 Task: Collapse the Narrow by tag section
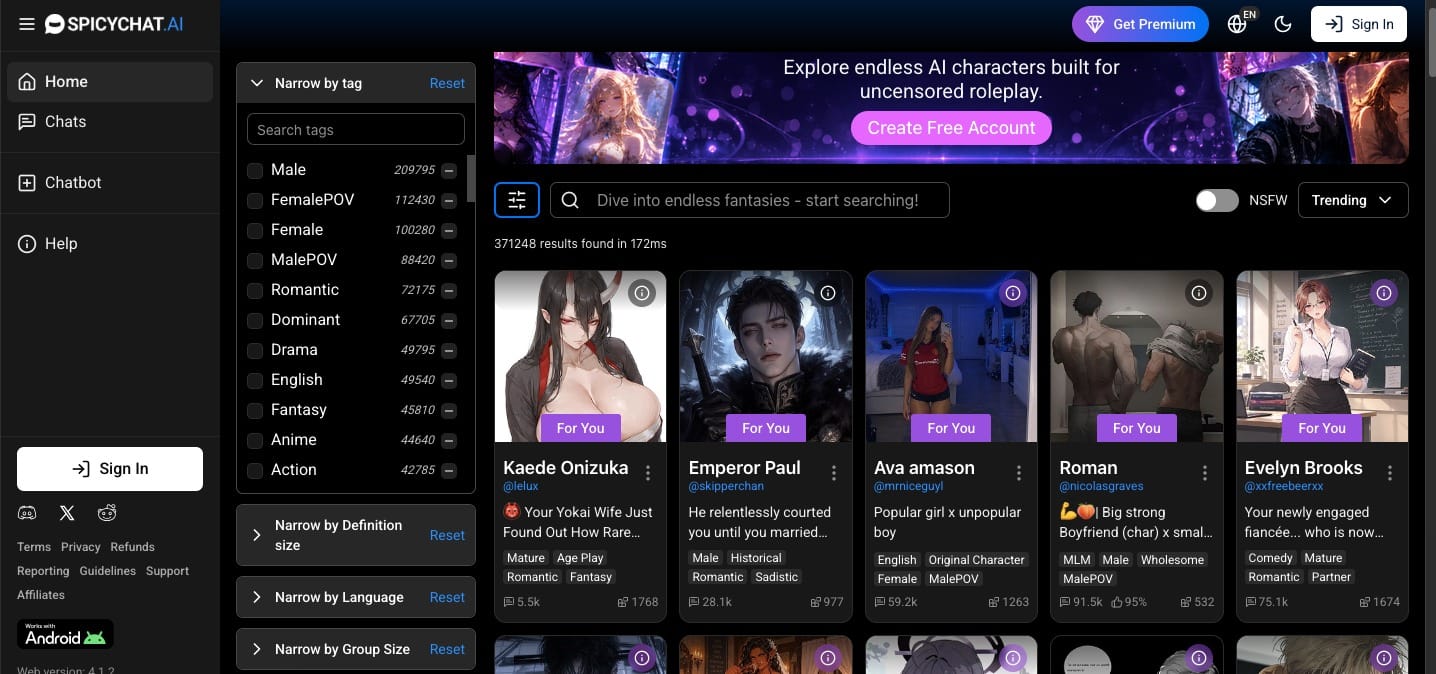click(x=257, y=83)
